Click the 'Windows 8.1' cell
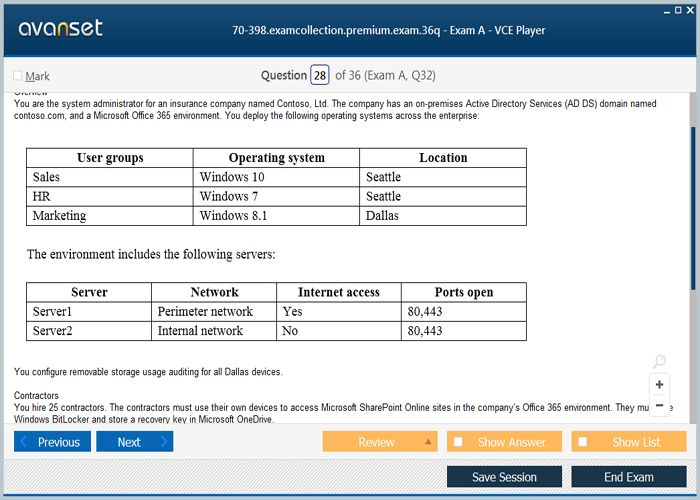 [276, 216]
